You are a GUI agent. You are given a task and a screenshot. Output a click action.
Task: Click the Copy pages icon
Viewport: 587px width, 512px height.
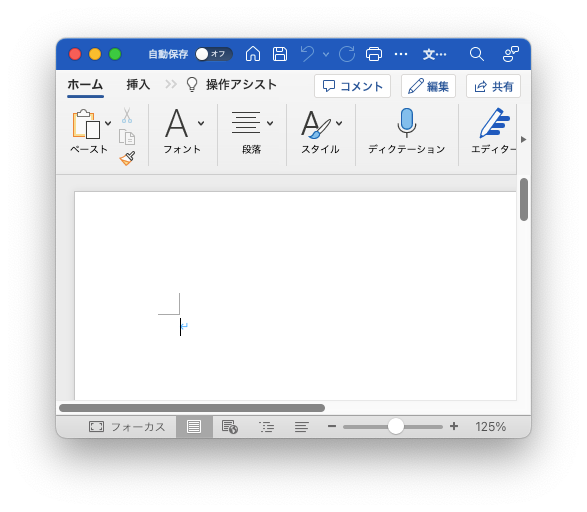(127, 137)
